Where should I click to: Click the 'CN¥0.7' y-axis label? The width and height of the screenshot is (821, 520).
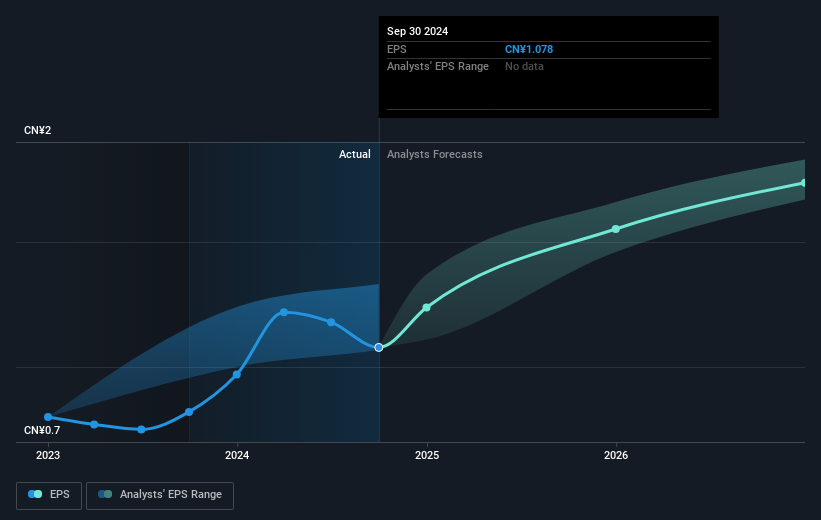[x=42, y=430]
